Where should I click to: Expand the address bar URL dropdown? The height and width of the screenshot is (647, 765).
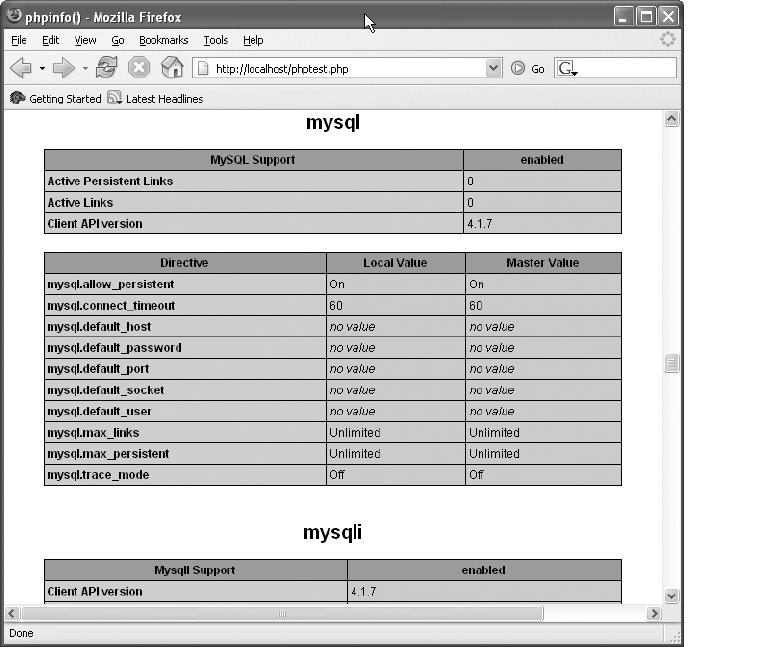[493, 68]
